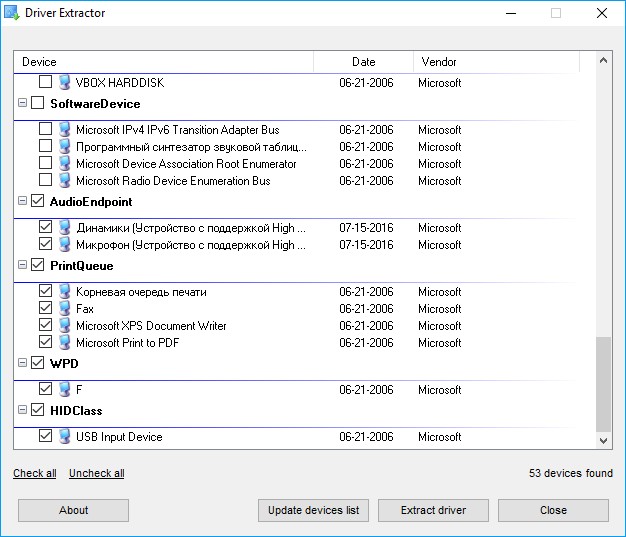This screenshot has height=537, width=626.
Task: Collapse the AudioEndpoint group
Action: (23, 201)
